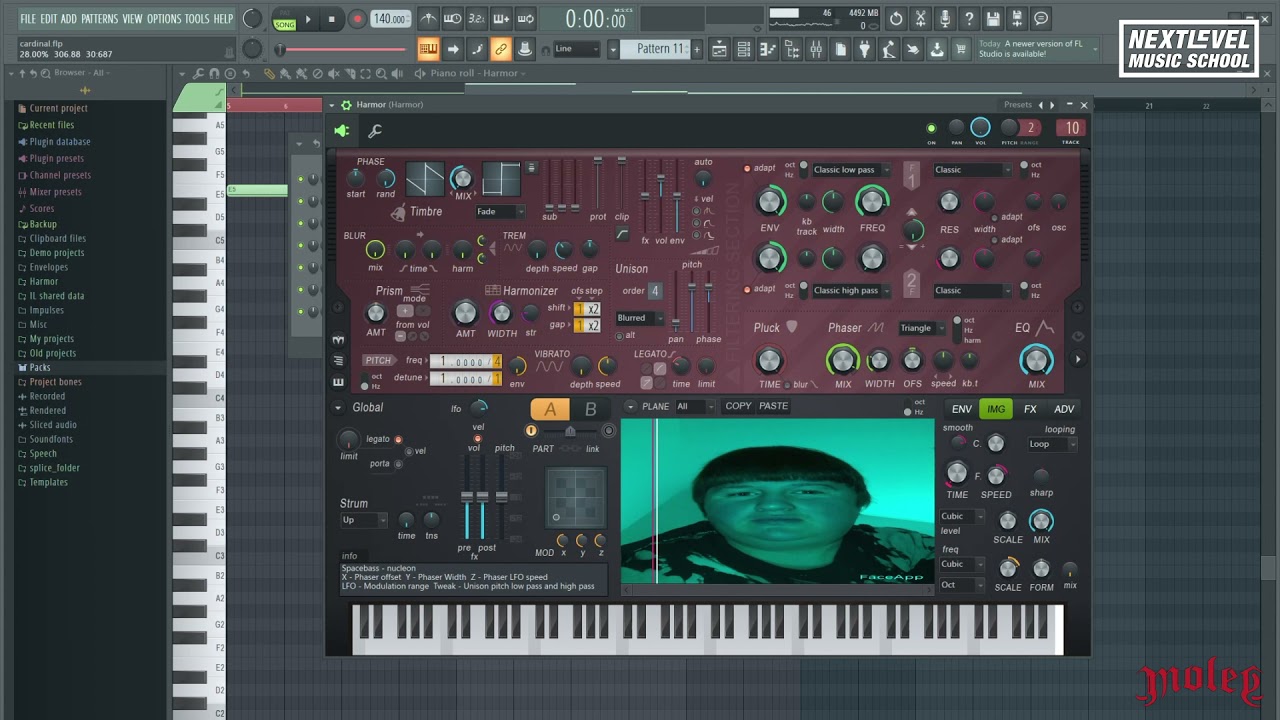The image size is (1280, 720).
Task: Open the Classic high pass filter dropdown
Action: pos(849,291)
